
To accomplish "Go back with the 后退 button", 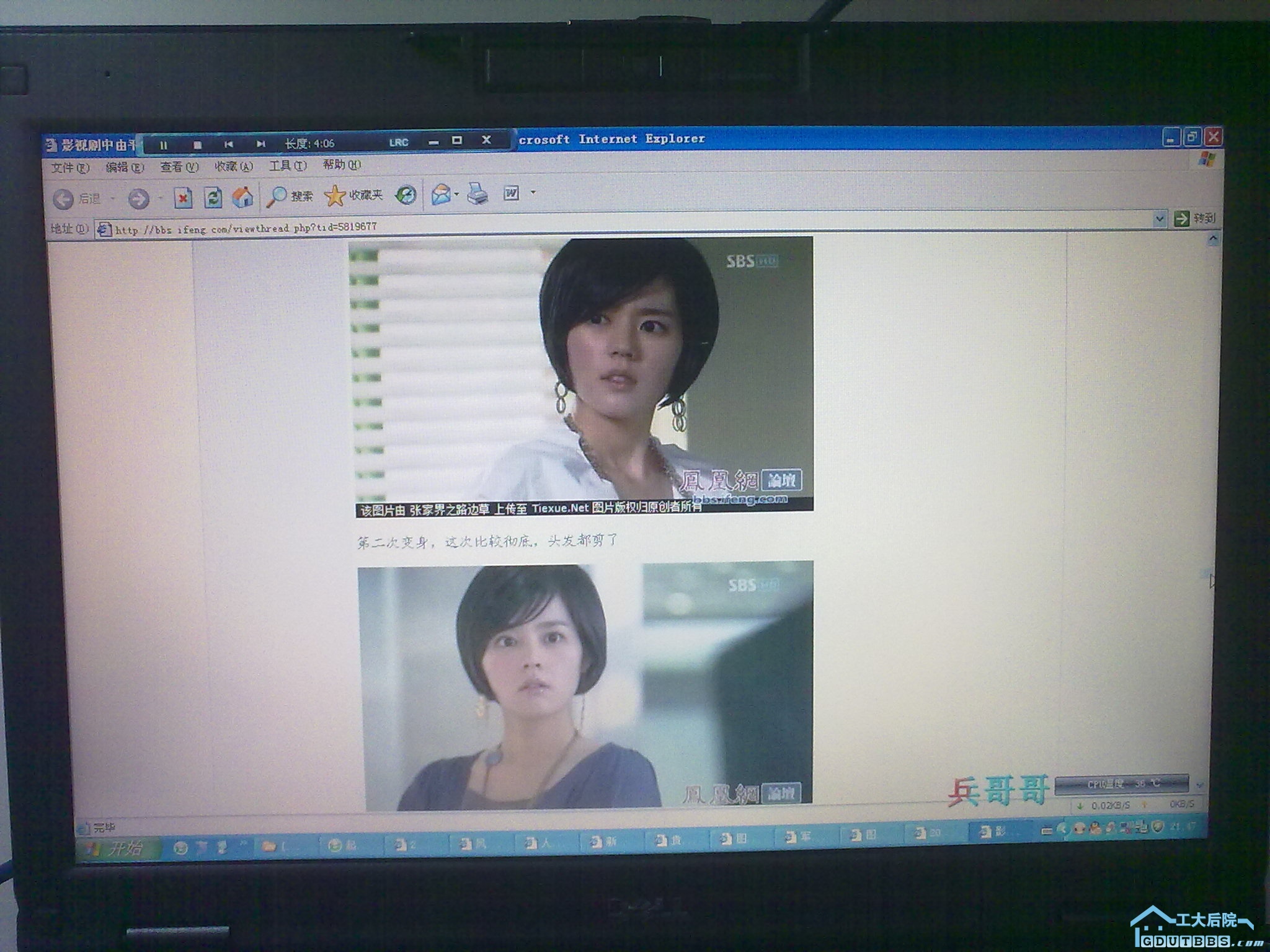I will 77,198.
